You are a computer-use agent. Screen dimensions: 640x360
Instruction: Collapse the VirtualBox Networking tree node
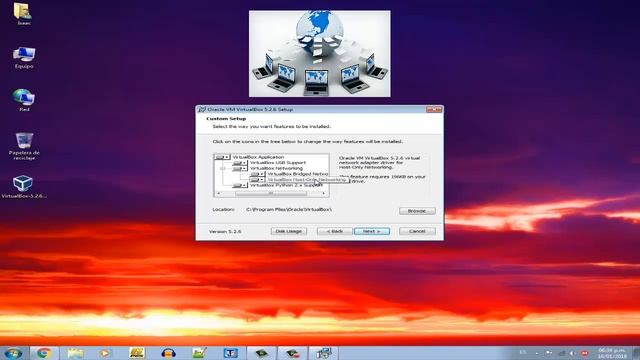point(222,168)
